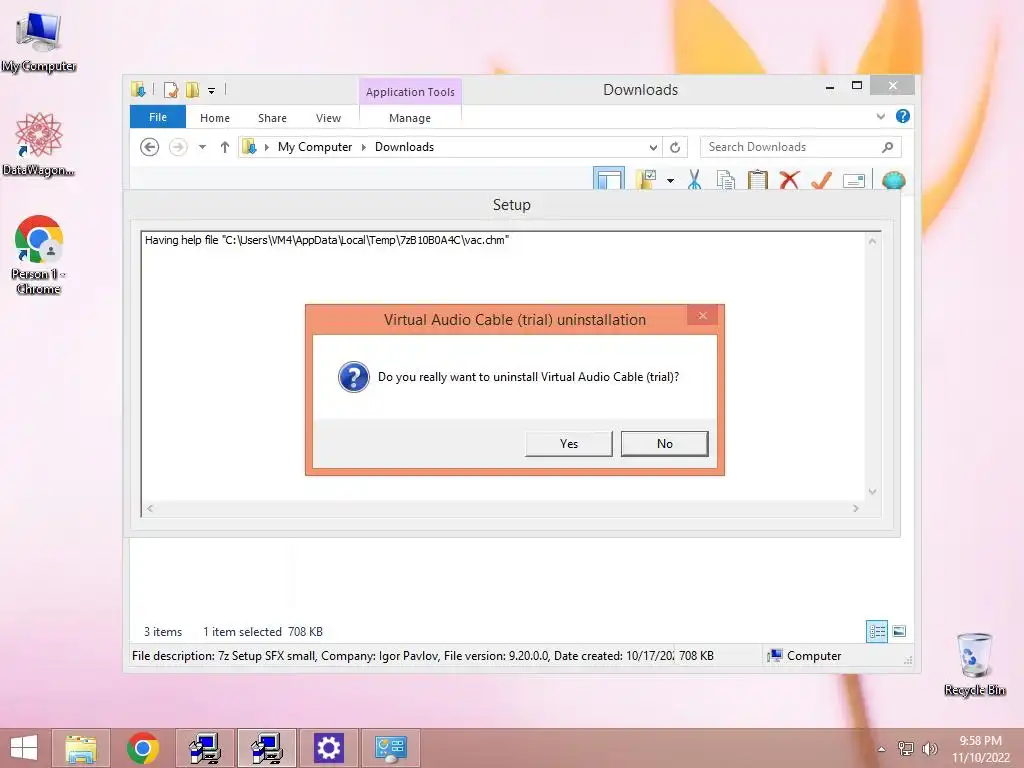Switch to the Share ribbon tab

pyautogui.click(x=272, y=118)
